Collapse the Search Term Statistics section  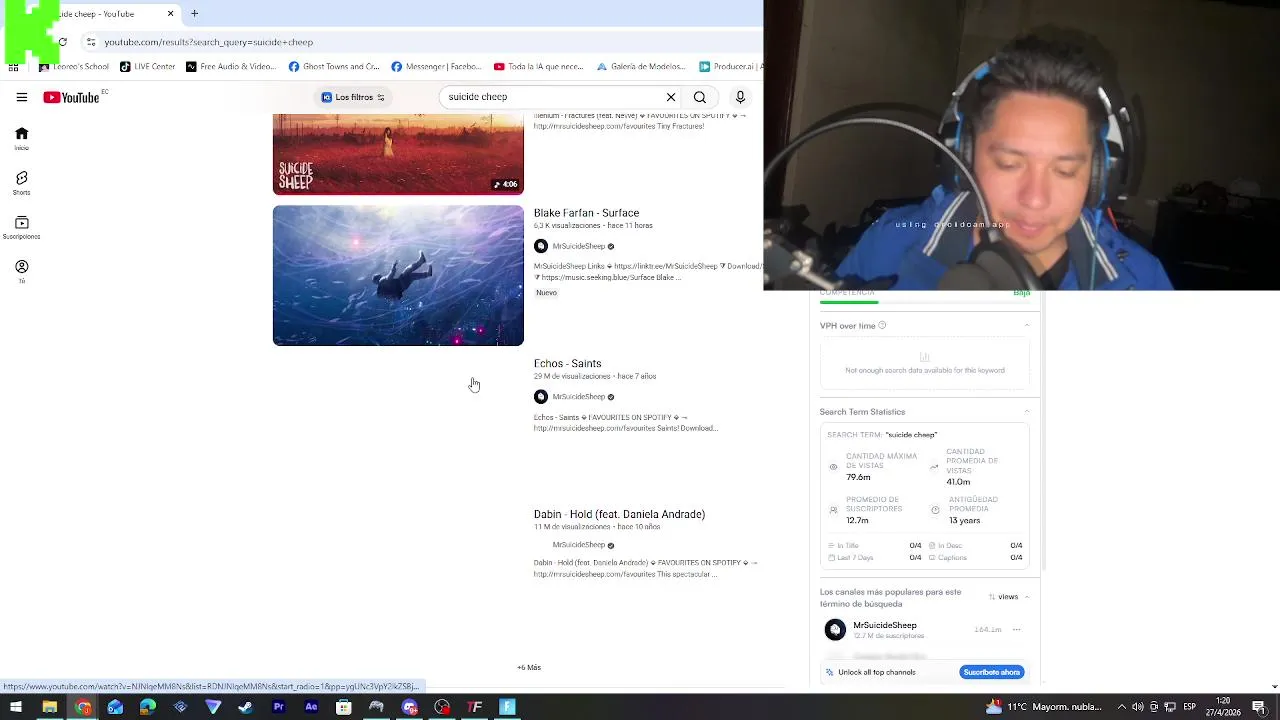click(x=1027, y=412)
